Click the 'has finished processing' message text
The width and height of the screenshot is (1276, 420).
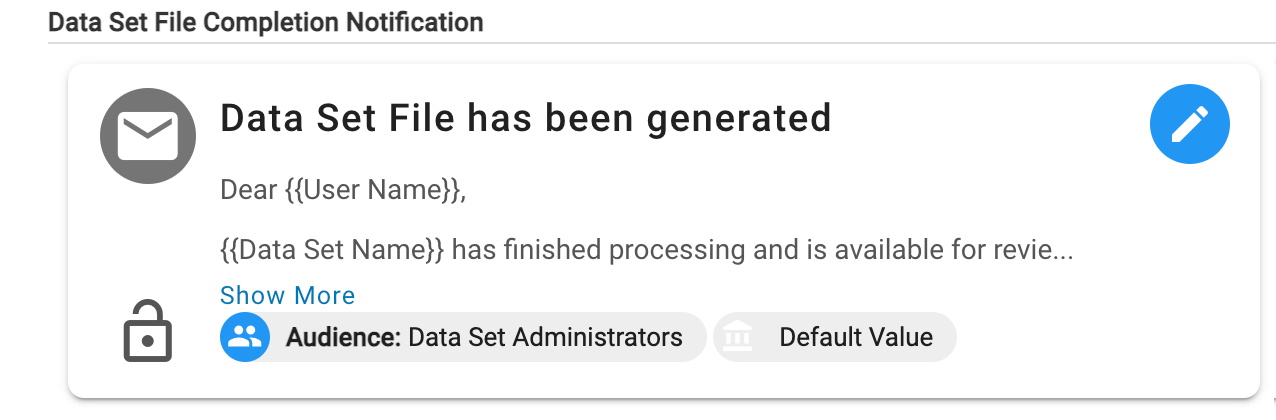point(598,249)
